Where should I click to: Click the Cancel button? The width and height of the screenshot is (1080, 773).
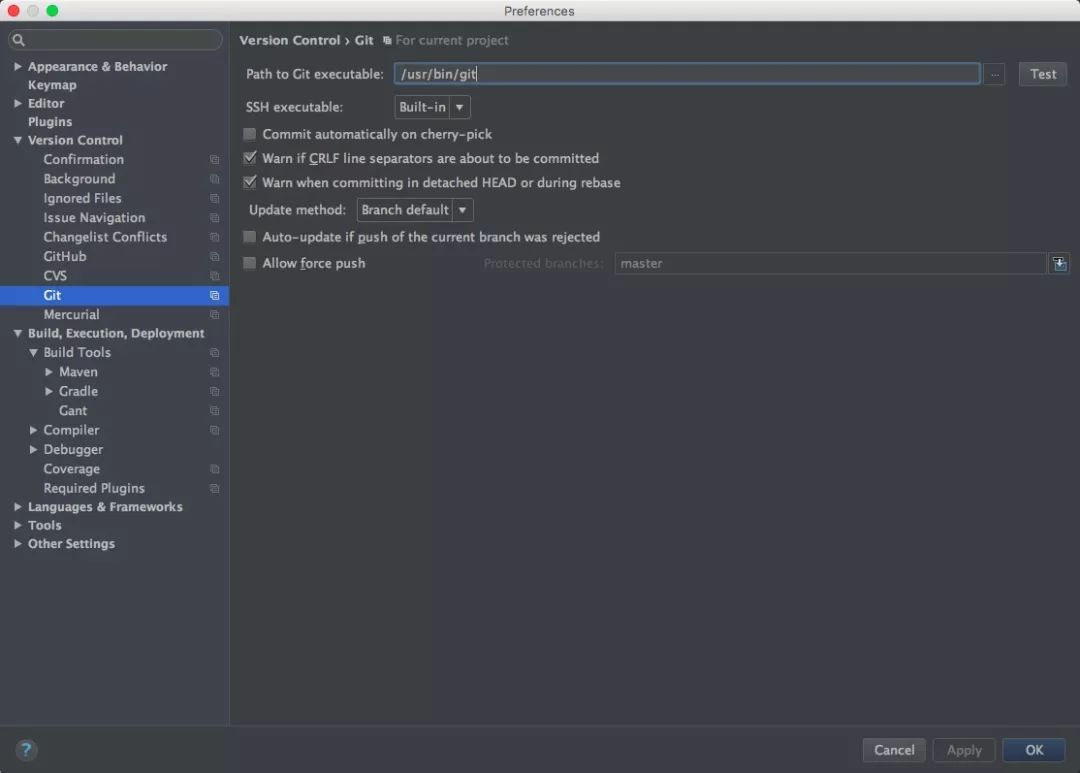coord(894,750)
